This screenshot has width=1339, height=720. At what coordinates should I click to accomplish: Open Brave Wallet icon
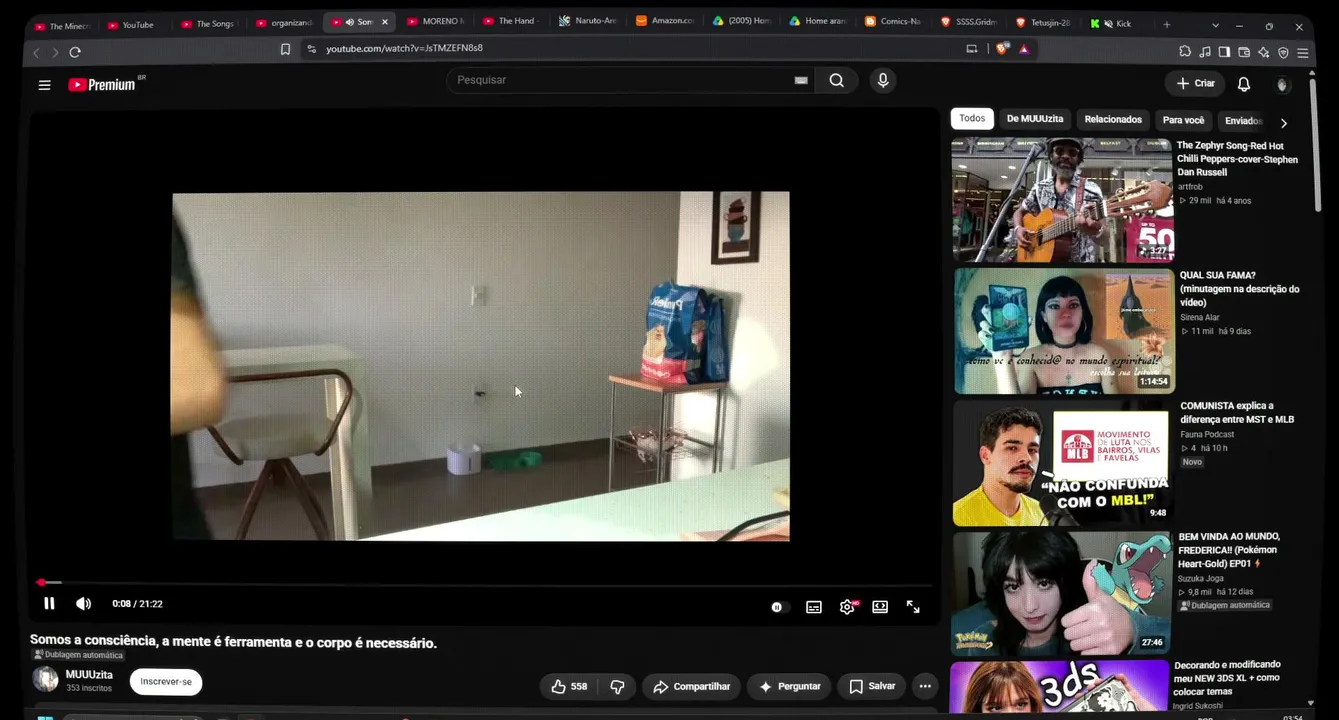coord(1244,52)
